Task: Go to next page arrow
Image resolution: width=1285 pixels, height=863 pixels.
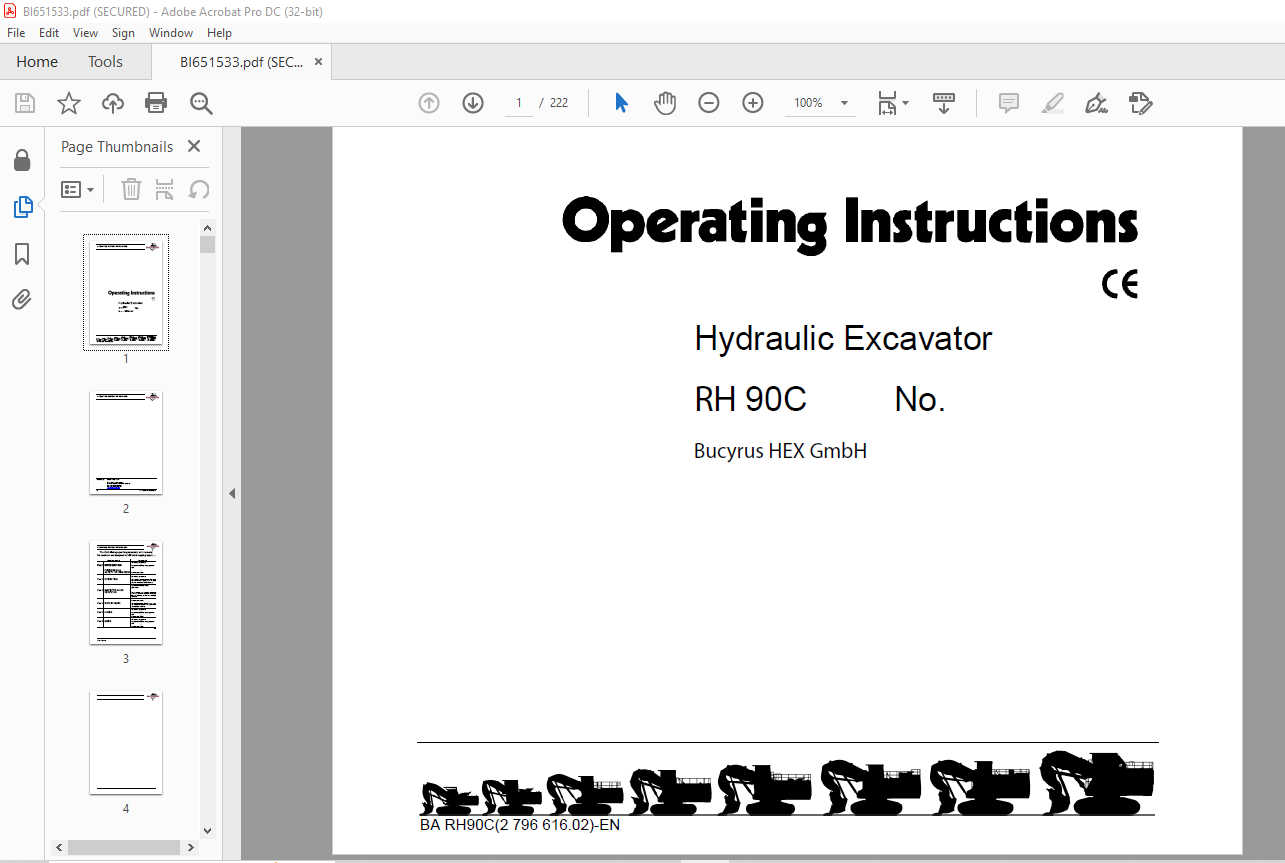Action: click(473, 103)
